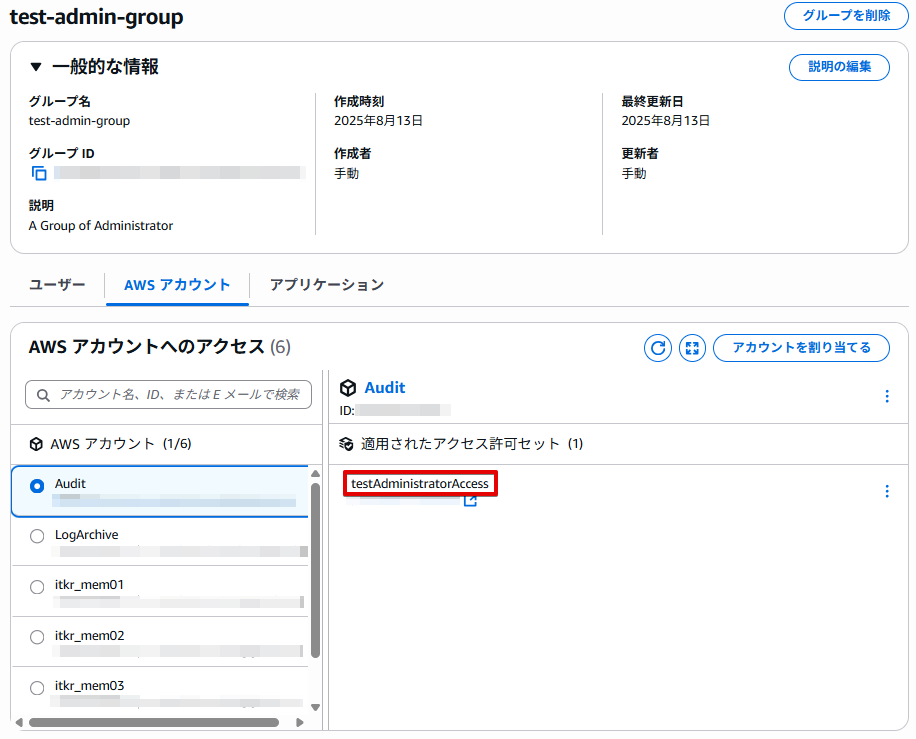This screenshot has width=916, height=739.
Task: Copy the group ID with the copy icon
Action: pos(39,173)
